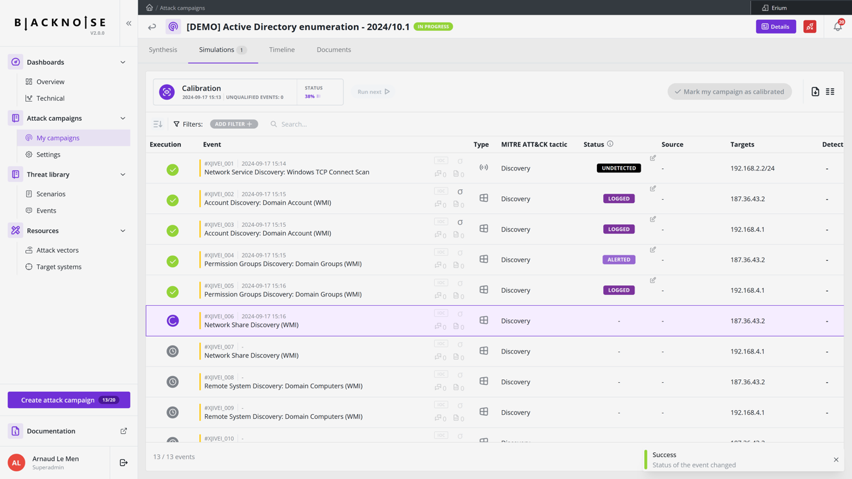852x479 pixels.
Task: Dismiss the Success notification
Action: (x=836, y=460)
